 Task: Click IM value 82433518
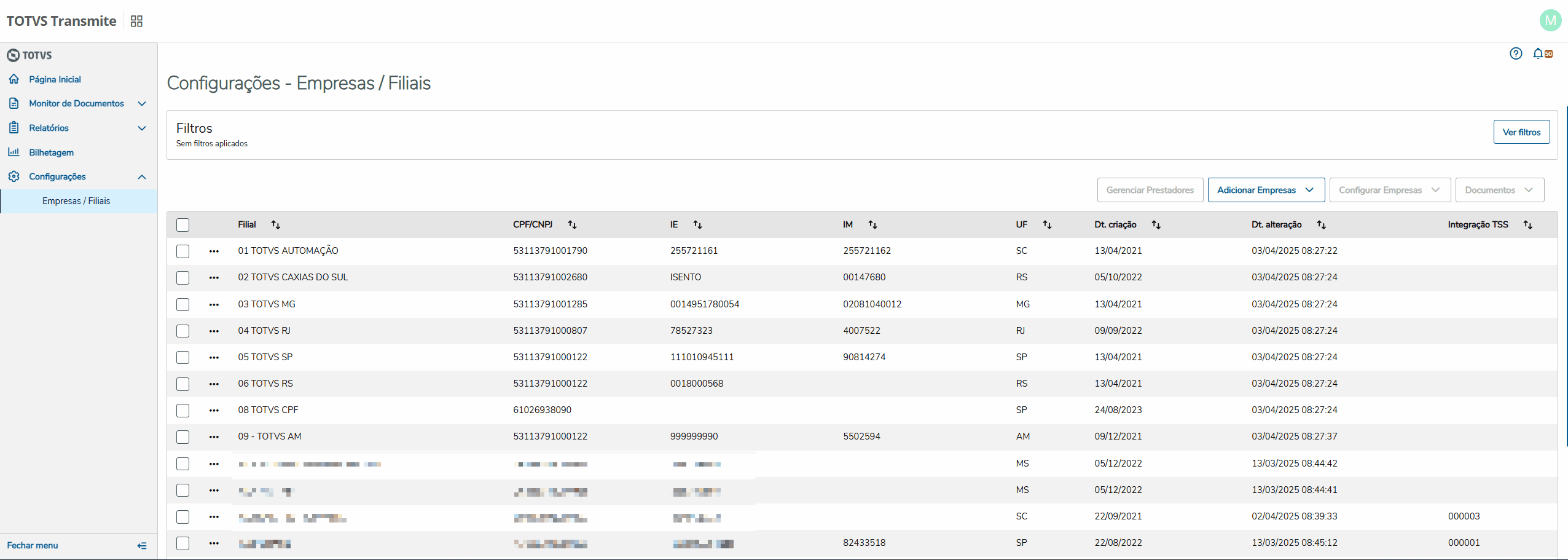coord(864,543)
